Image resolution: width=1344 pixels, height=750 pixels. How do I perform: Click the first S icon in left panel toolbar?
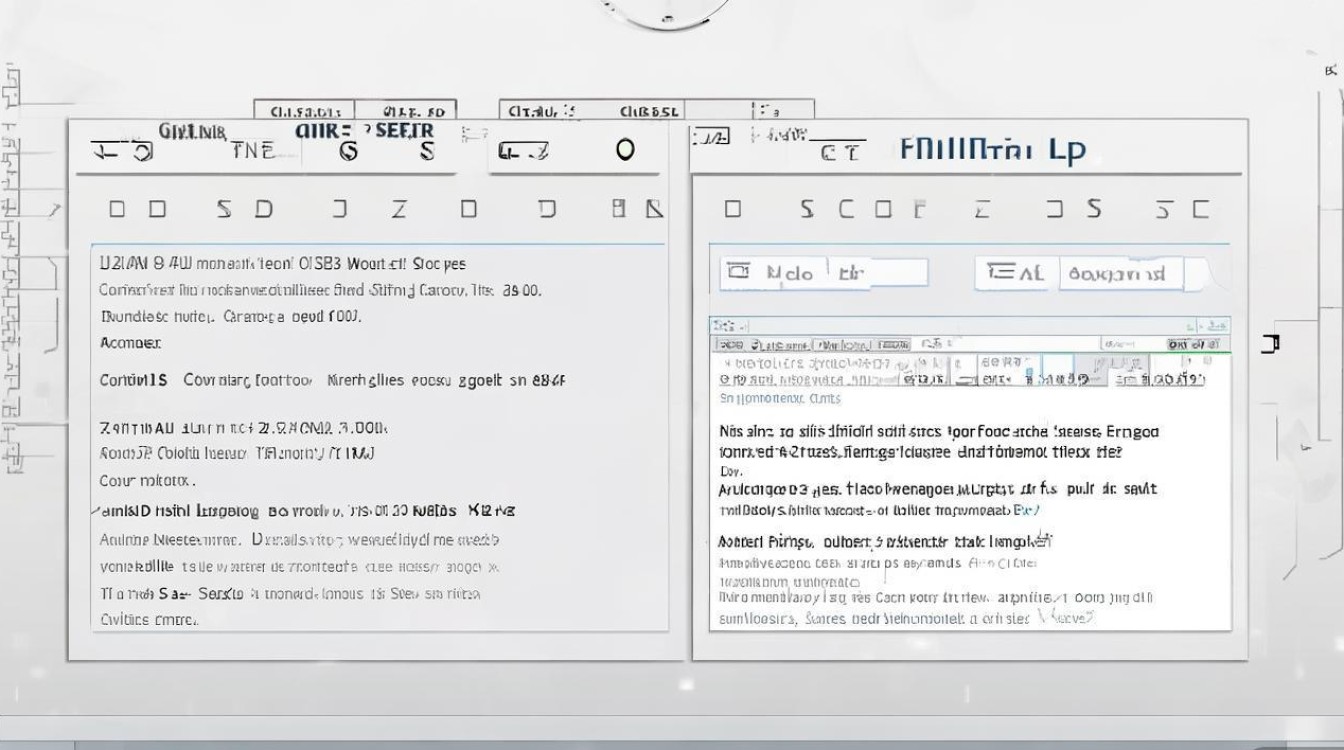pyautogui.click(x=224, y=209)
